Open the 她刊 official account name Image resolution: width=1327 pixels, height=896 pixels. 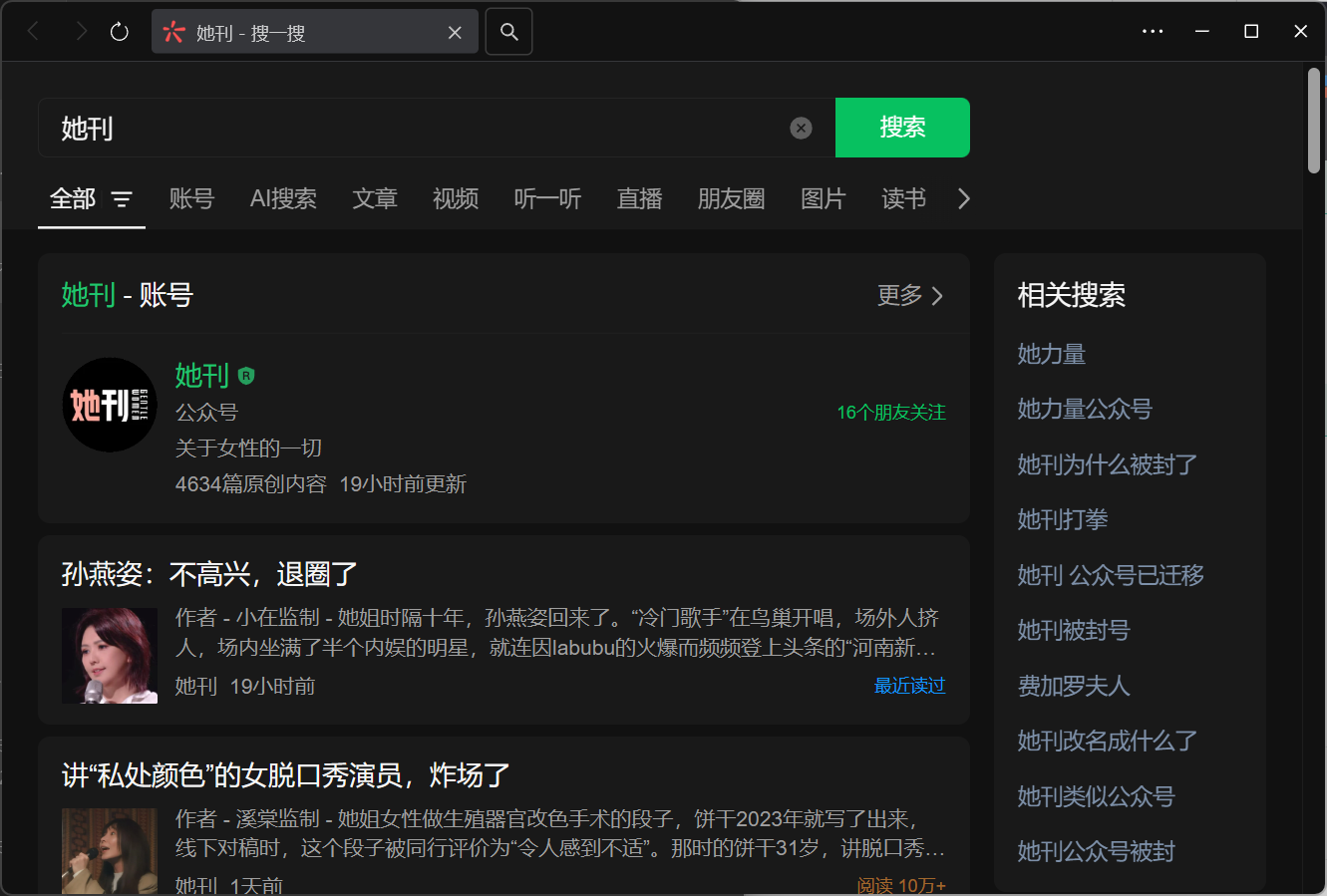202,376
